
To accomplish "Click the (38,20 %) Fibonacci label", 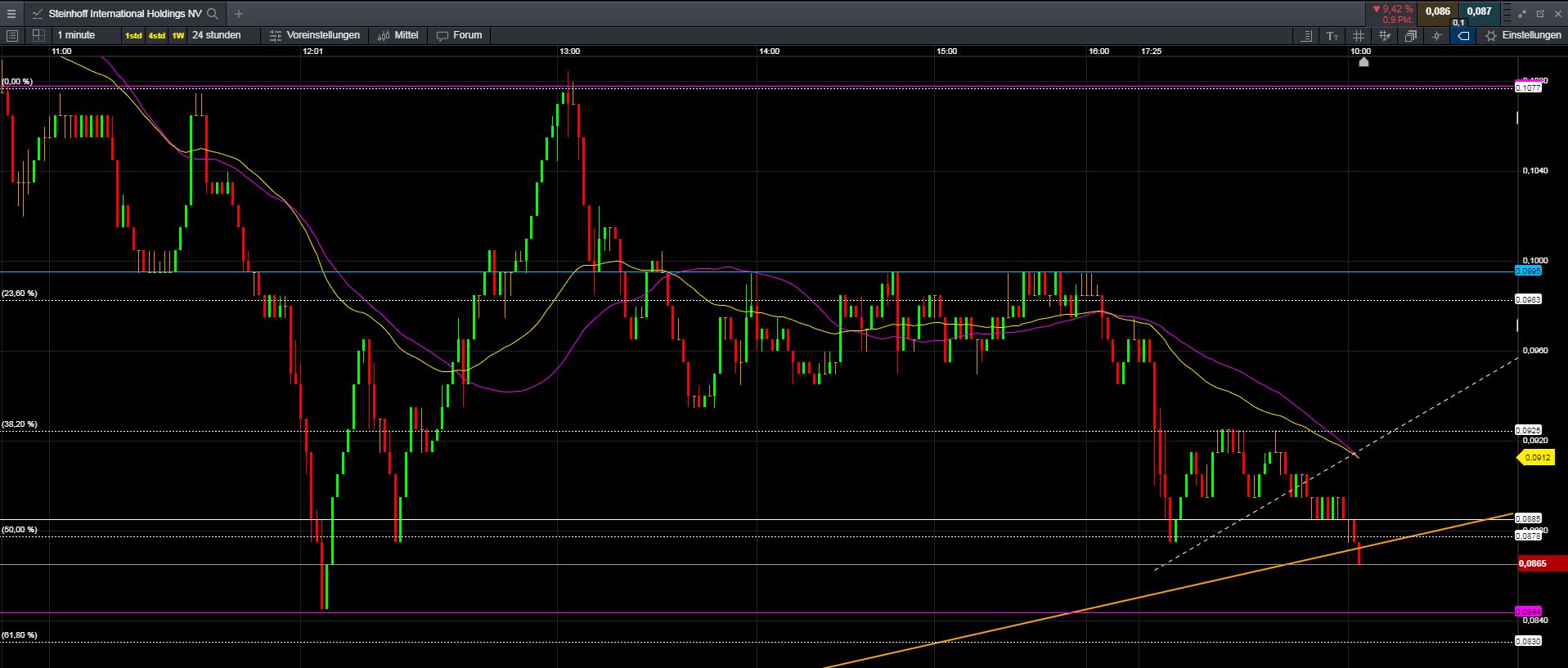I will click(x=20, y=424).
